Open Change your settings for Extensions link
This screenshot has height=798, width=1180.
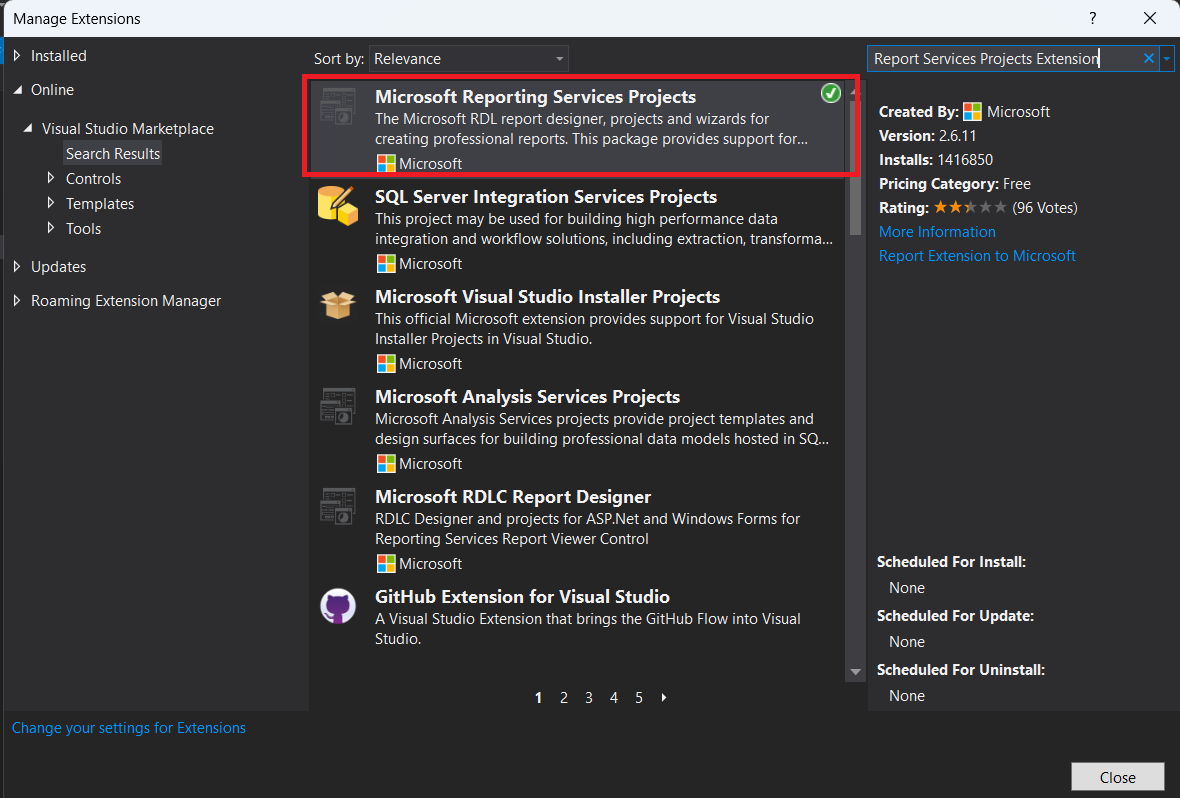[129, 728]
